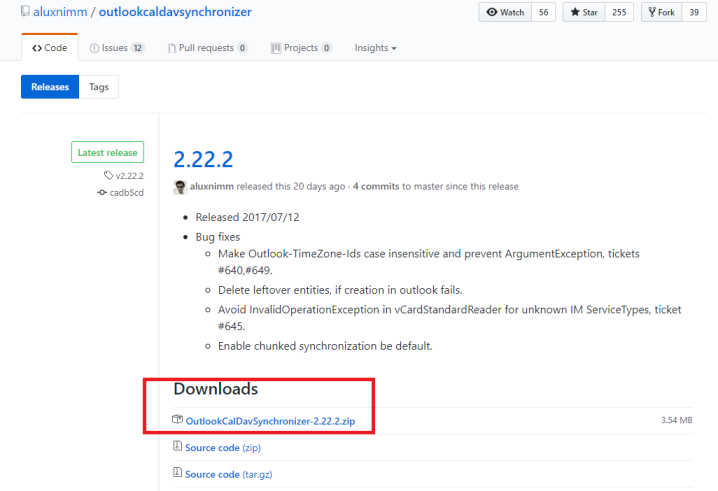
Task: Switch to the Tags view
Action: (x=99, y=87)
